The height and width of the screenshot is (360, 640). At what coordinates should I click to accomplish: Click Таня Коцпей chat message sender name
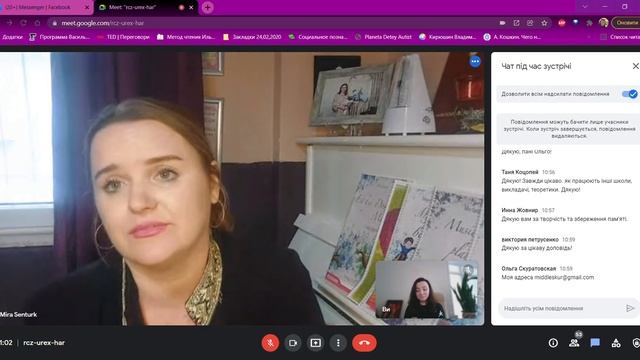pos(520,172)
